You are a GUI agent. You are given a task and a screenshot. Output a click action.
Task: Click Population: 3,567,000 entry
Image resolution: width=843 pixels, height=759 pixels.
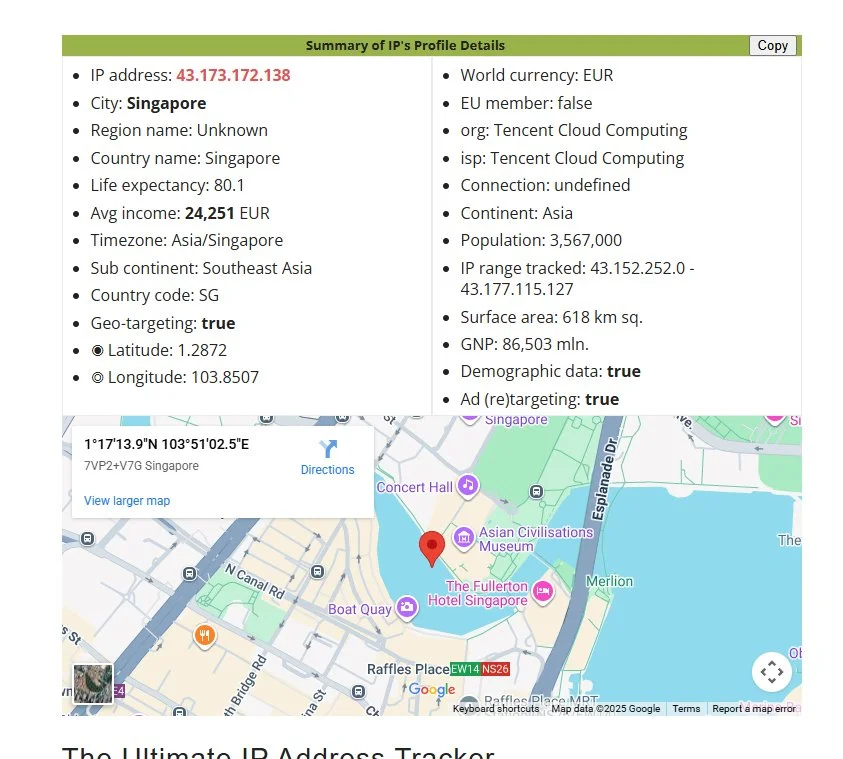click(541, 240)
